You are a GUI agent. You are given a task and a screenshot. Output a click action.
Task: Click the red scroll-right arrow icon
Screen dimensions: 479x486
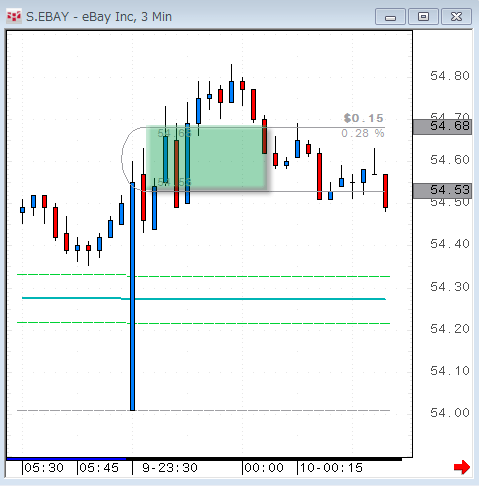tap(462, 467)
